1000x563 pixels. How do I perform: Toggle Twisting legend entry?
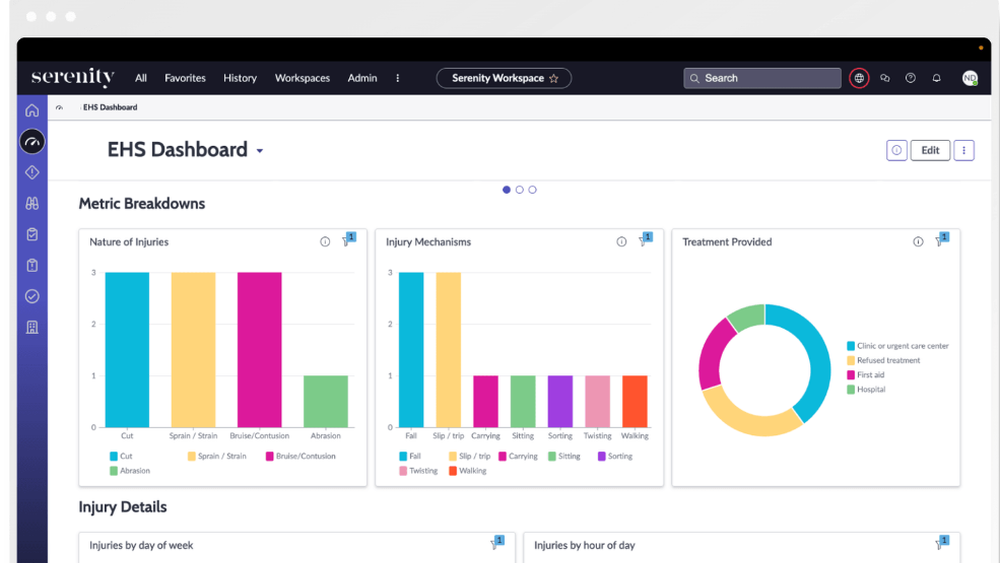[418, 471]
